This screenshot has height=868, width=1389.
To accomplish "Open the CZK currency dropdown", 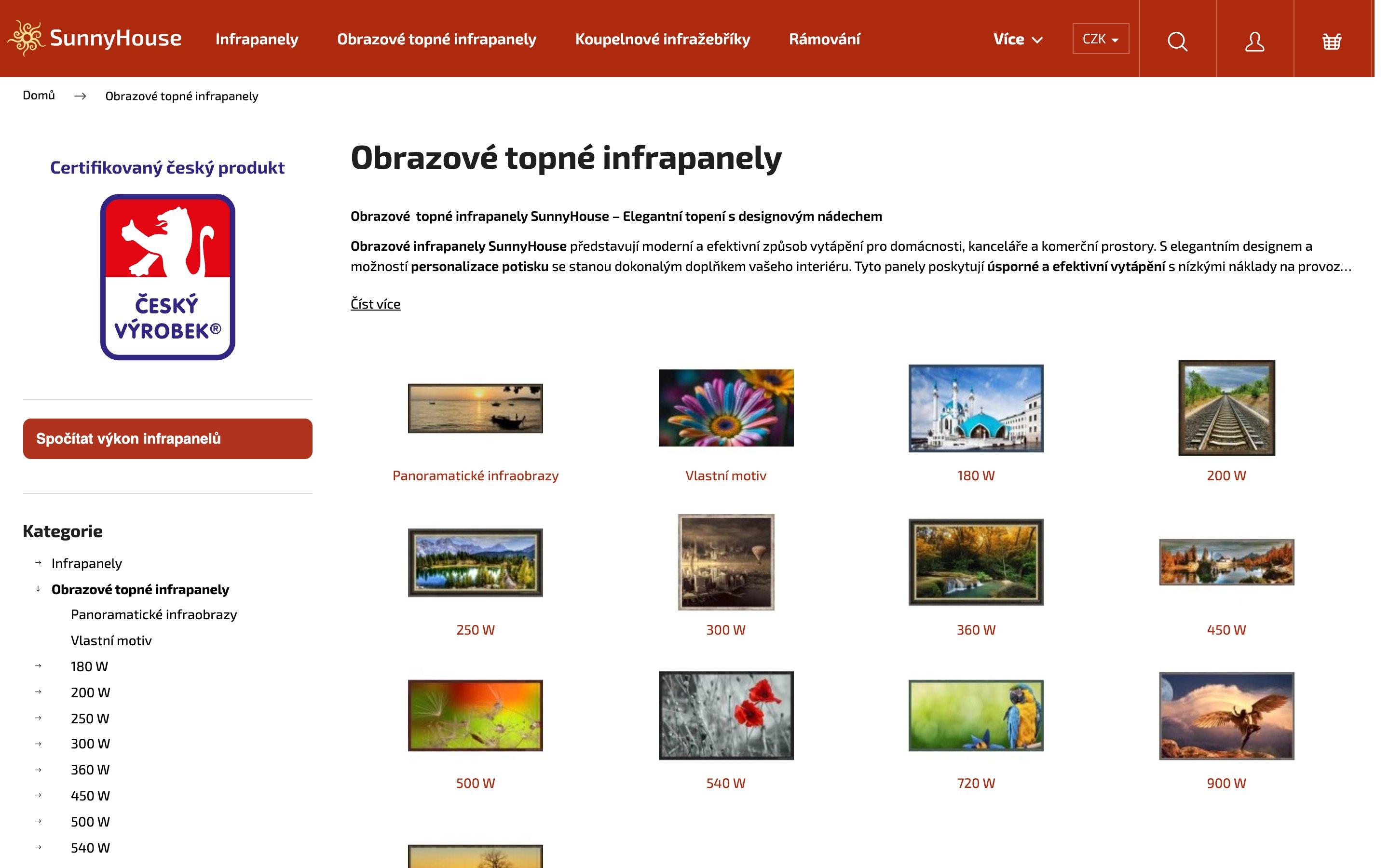I will tap(1100, 39).
